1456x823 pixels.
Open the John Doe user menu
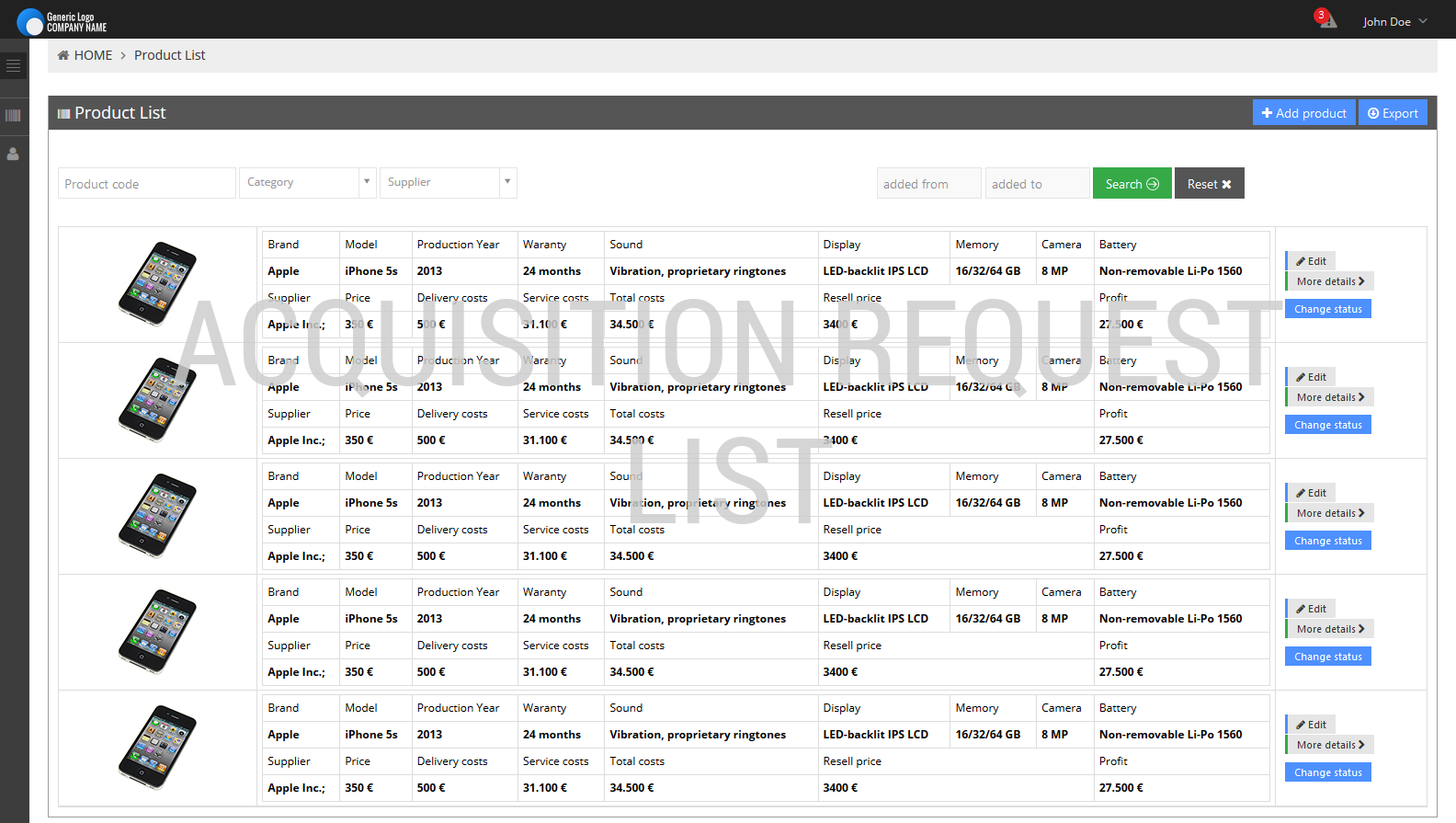[1394, 21]
